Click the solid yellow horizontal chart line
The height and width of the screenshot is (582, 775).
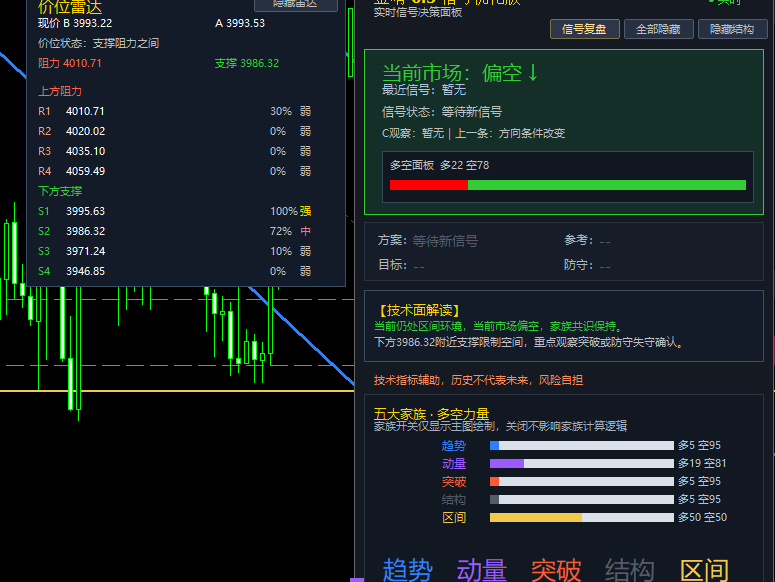pos(177,391)
